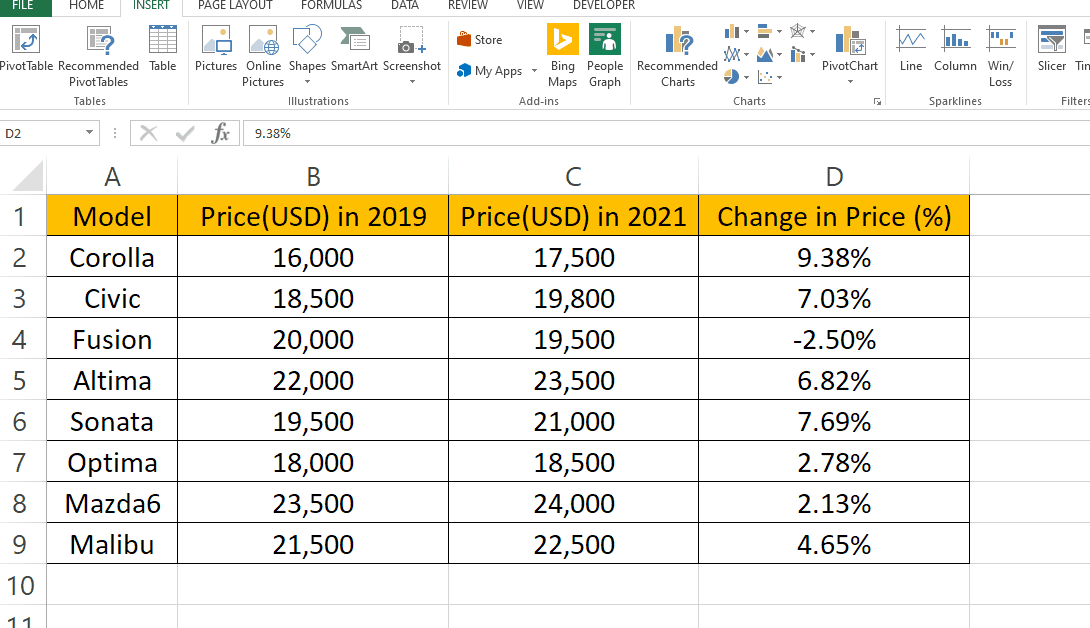Open the FILE menu
This screenshot has width=1090, height=628.
tap(25, 8)
